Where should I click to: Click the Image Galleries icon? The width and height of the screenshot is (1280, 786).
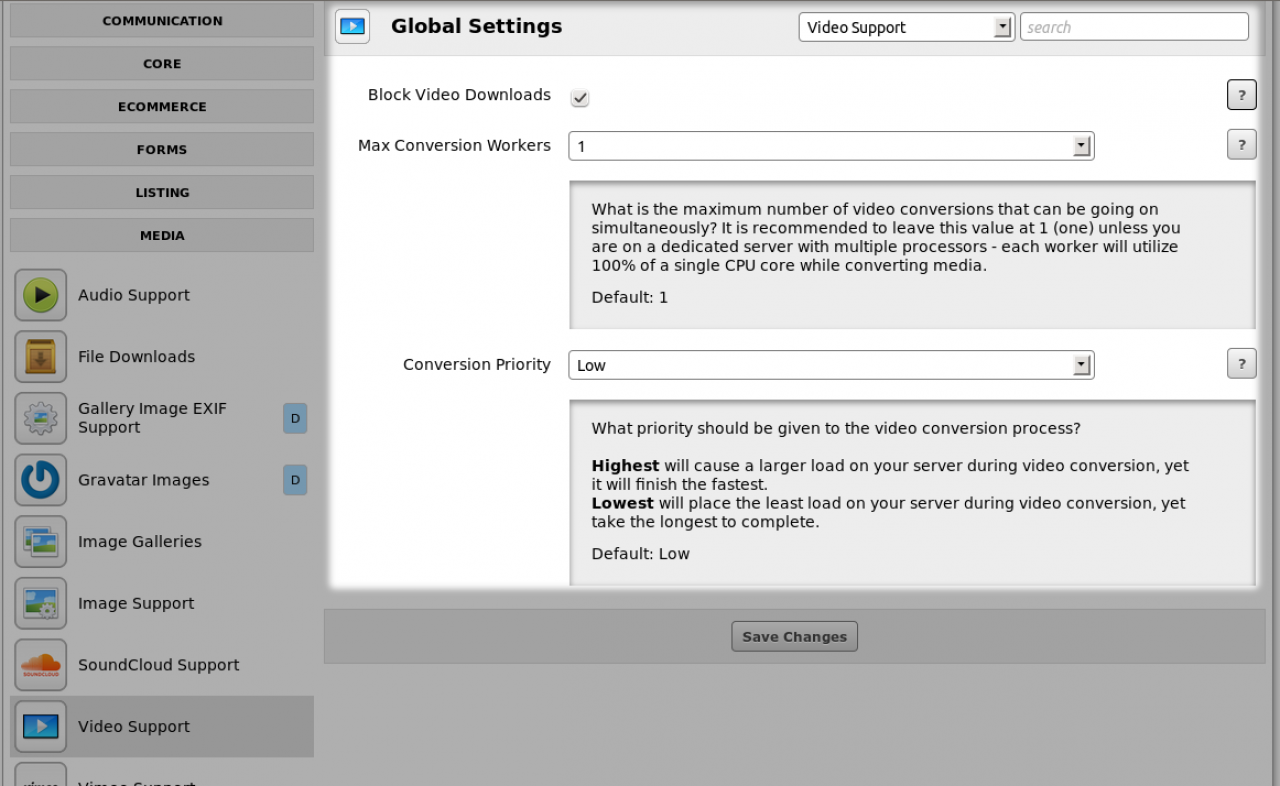[41, 542]
